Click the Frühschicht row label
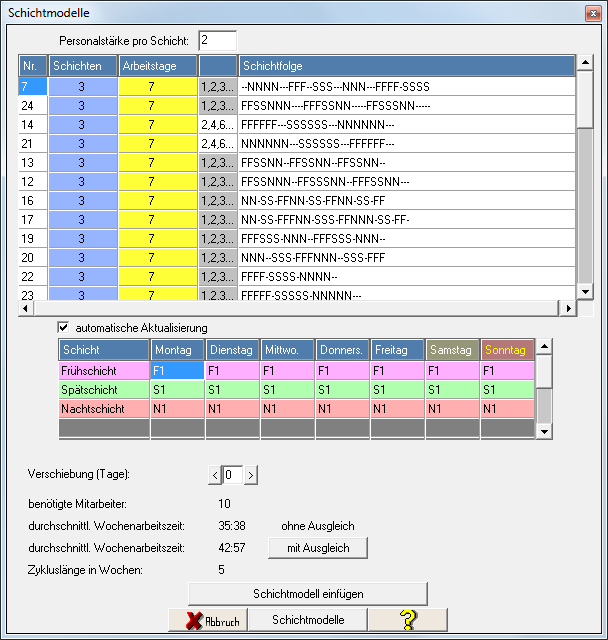The height and width of the screenshot is (640, 608). [x=104, y=371]
